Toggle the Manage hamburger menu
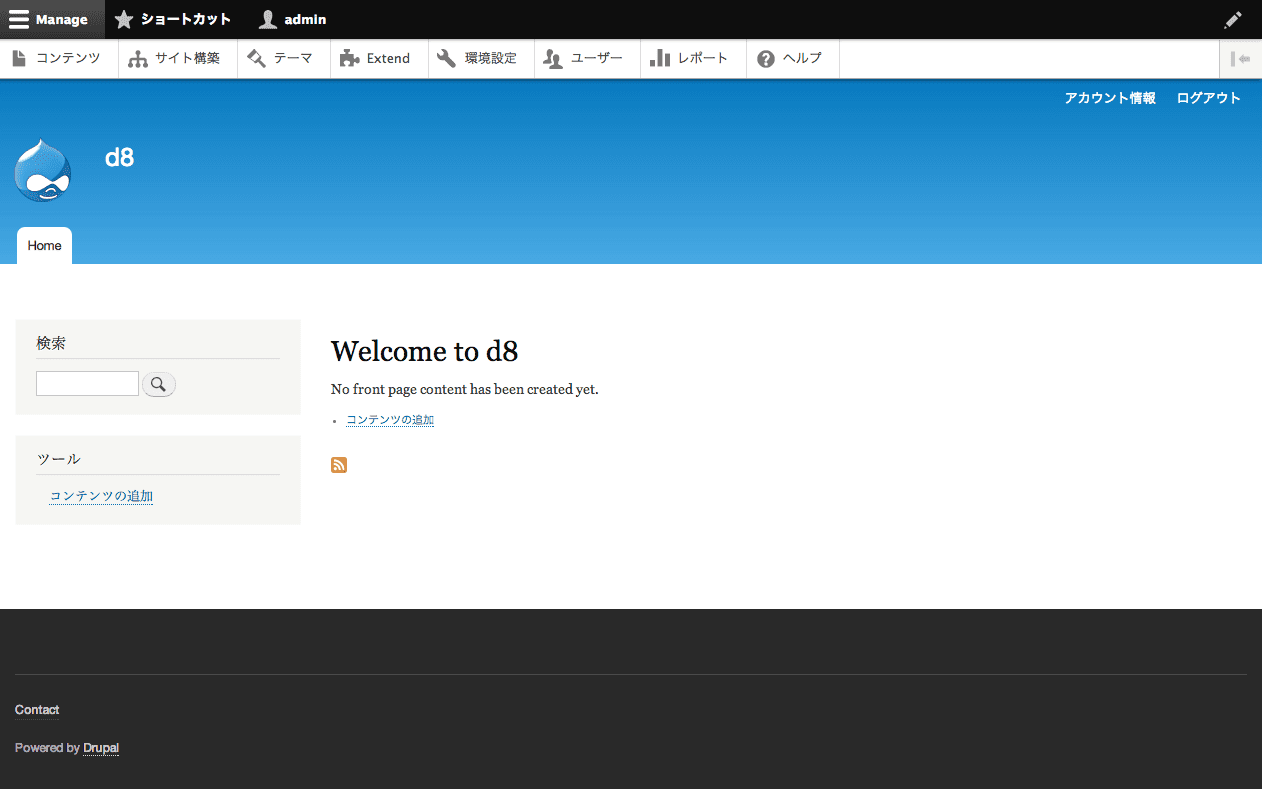The height and width of the screenshot is (789, 1262). click(50, 19)
